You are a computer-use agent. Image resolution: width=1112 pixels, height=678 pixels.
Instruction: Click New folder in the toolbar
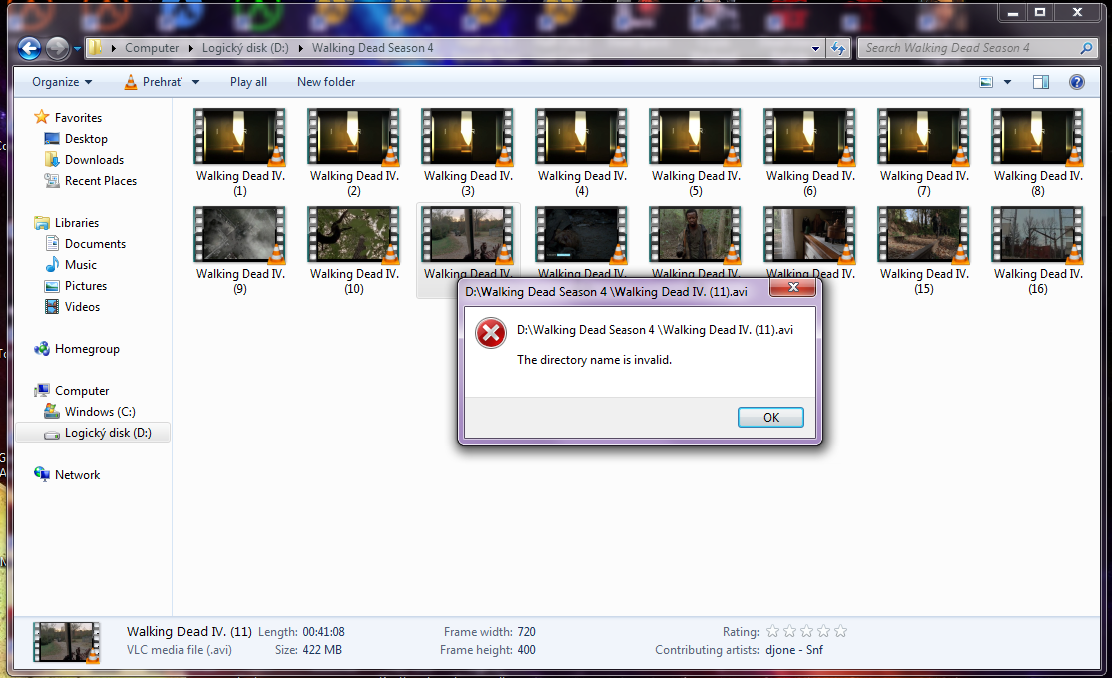(326, 82)
